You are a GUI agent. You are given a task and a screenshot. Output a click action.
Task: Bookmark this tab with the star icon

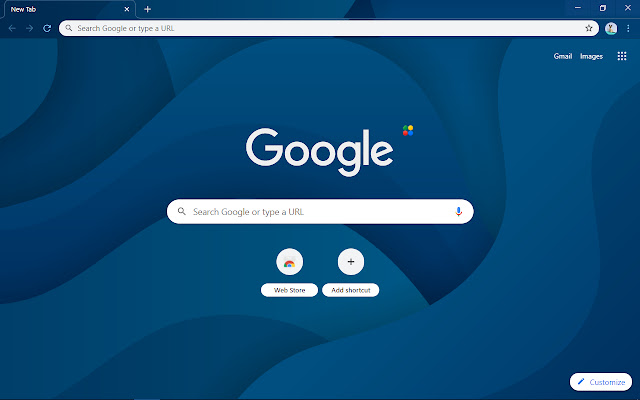tap(589, 28)
